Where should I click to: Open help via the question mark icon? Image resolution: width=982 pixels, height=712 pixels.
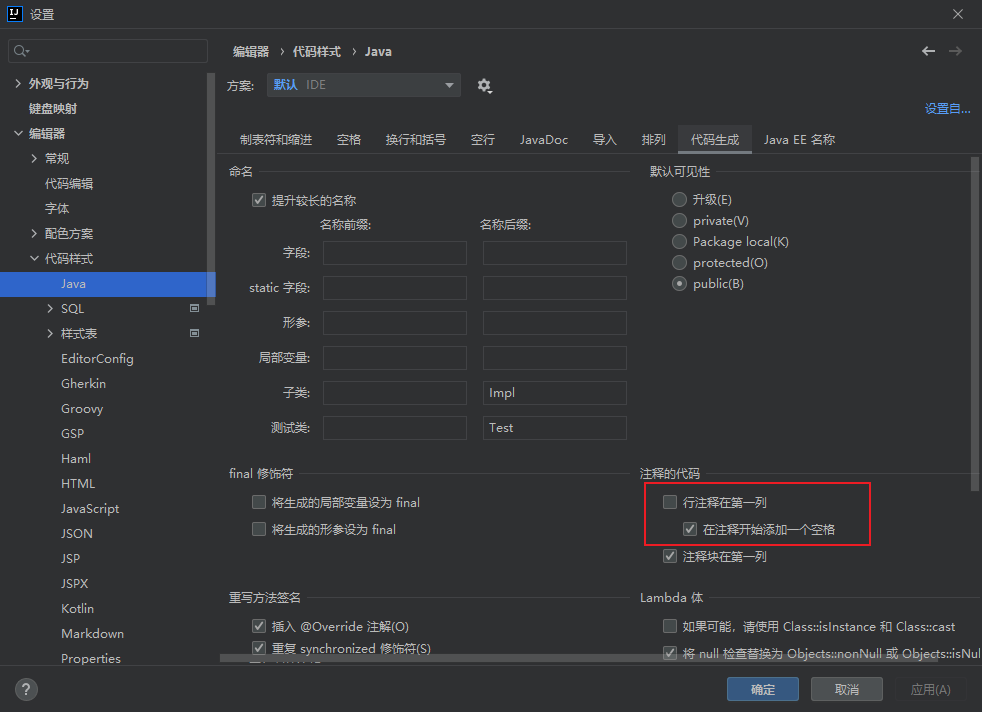coord(26,689)
